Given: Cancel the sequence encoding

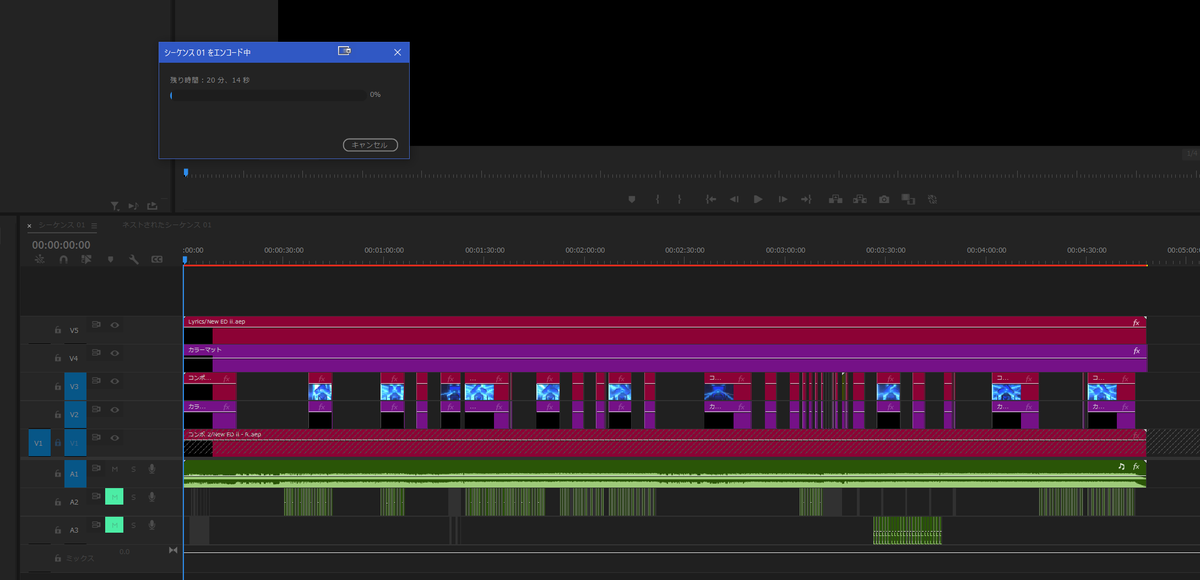Looking at the screenshot, I should click(370, 145).
